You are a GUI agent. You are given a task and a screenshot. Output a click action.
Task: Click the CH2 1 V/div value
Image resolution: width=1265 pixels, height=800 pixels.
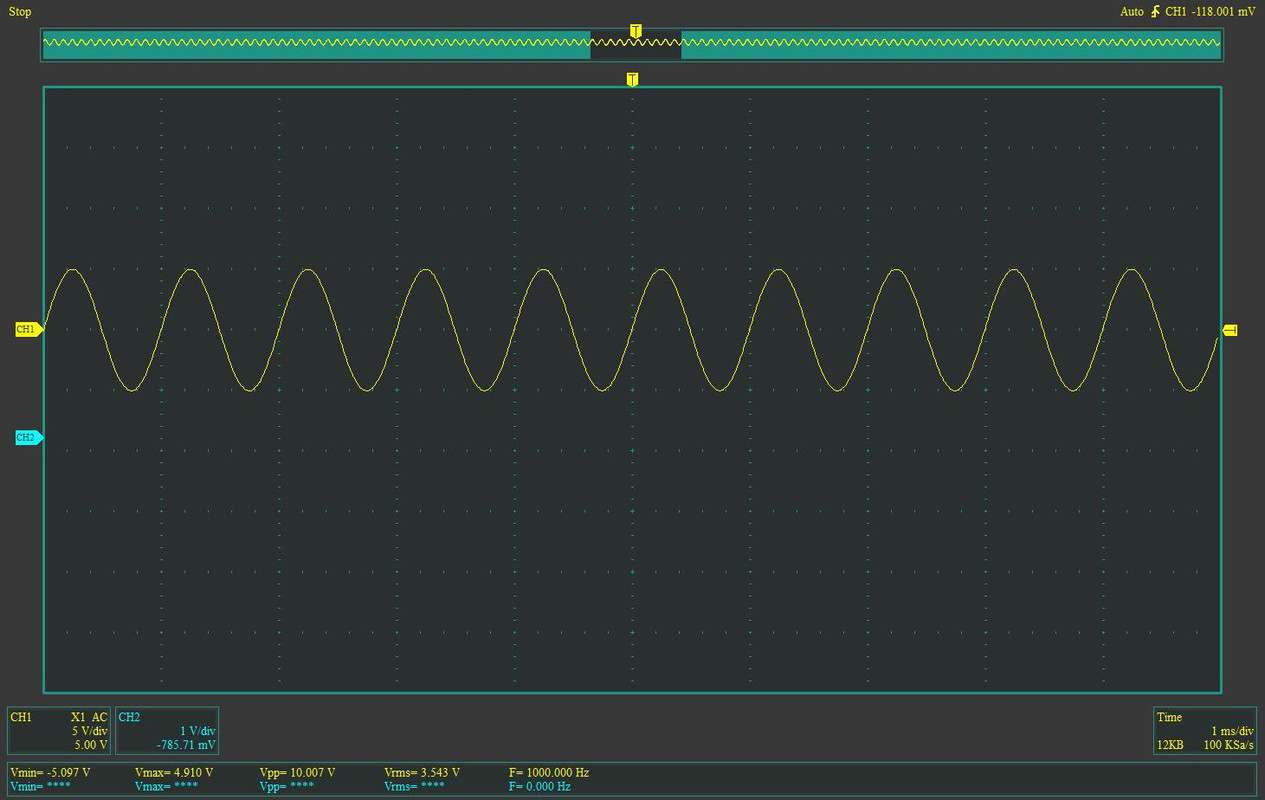197,731
